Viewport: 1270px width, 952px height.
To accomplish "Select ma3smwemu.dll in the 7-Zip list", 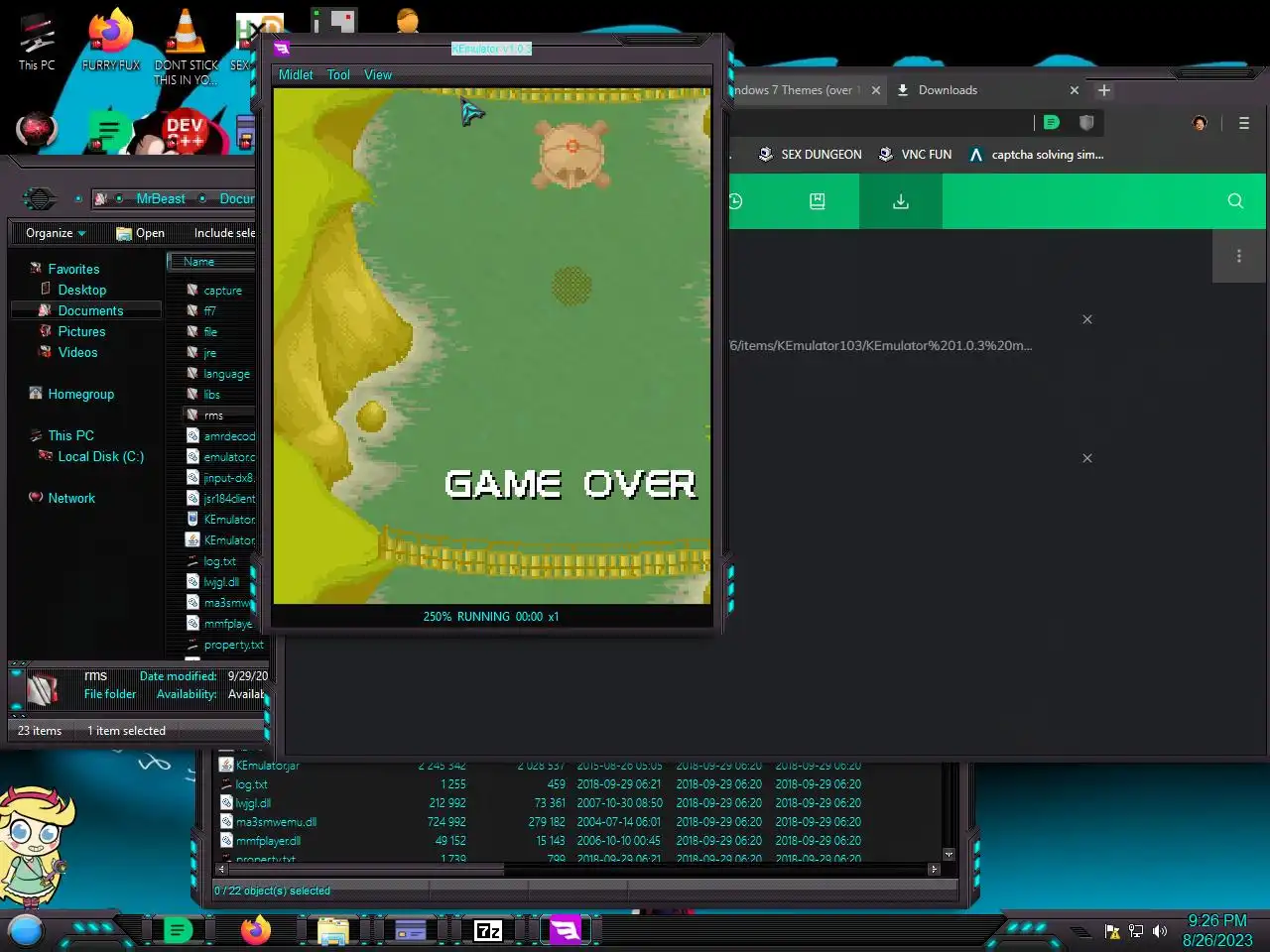I will (x=276, y=822).
